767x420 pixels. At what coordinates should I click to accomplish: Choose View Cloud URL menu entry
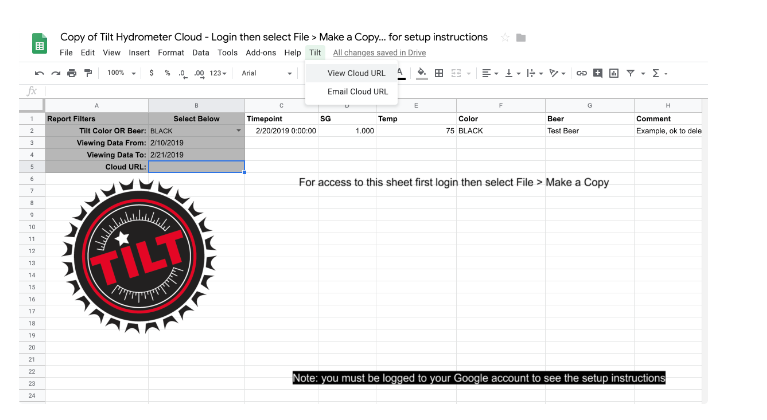[356, 73]
